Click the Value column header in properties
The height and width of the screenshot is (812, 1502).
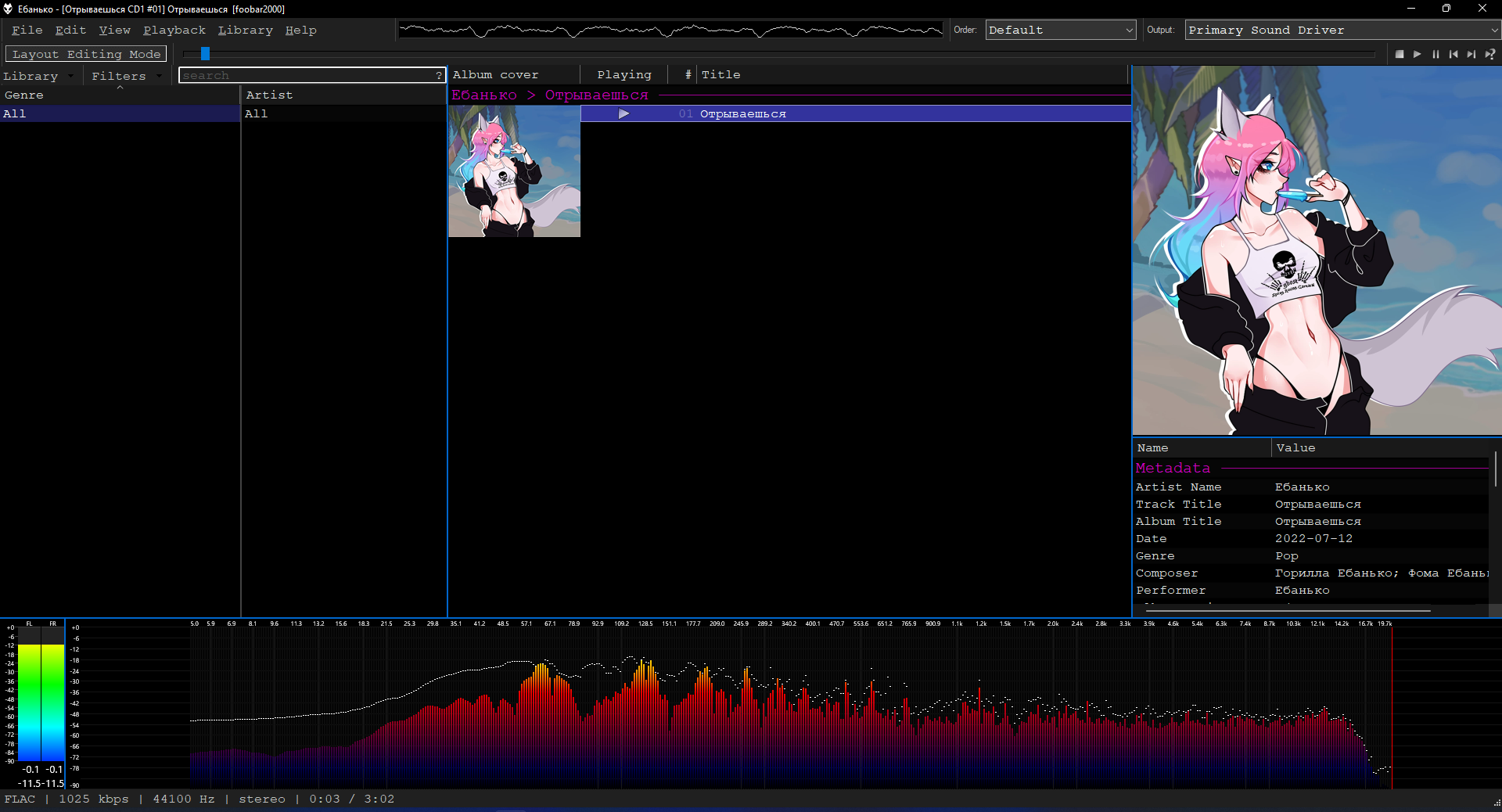pos(1382,448)
